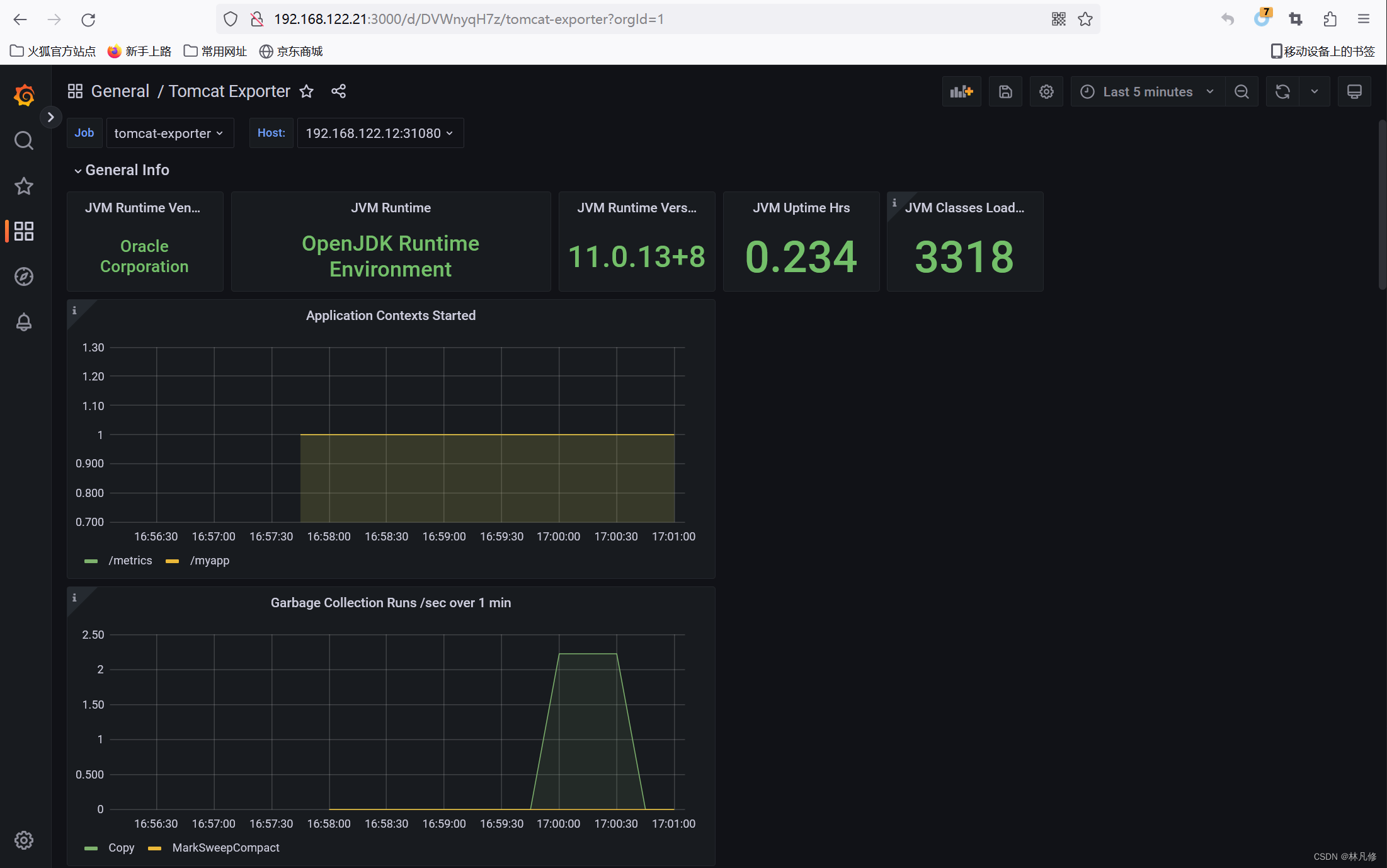The height and width of the screenshot is (868, 1387).
Task: Click the Grafana logo home icon
Action: pyautogui.click(x=24, y=95)
